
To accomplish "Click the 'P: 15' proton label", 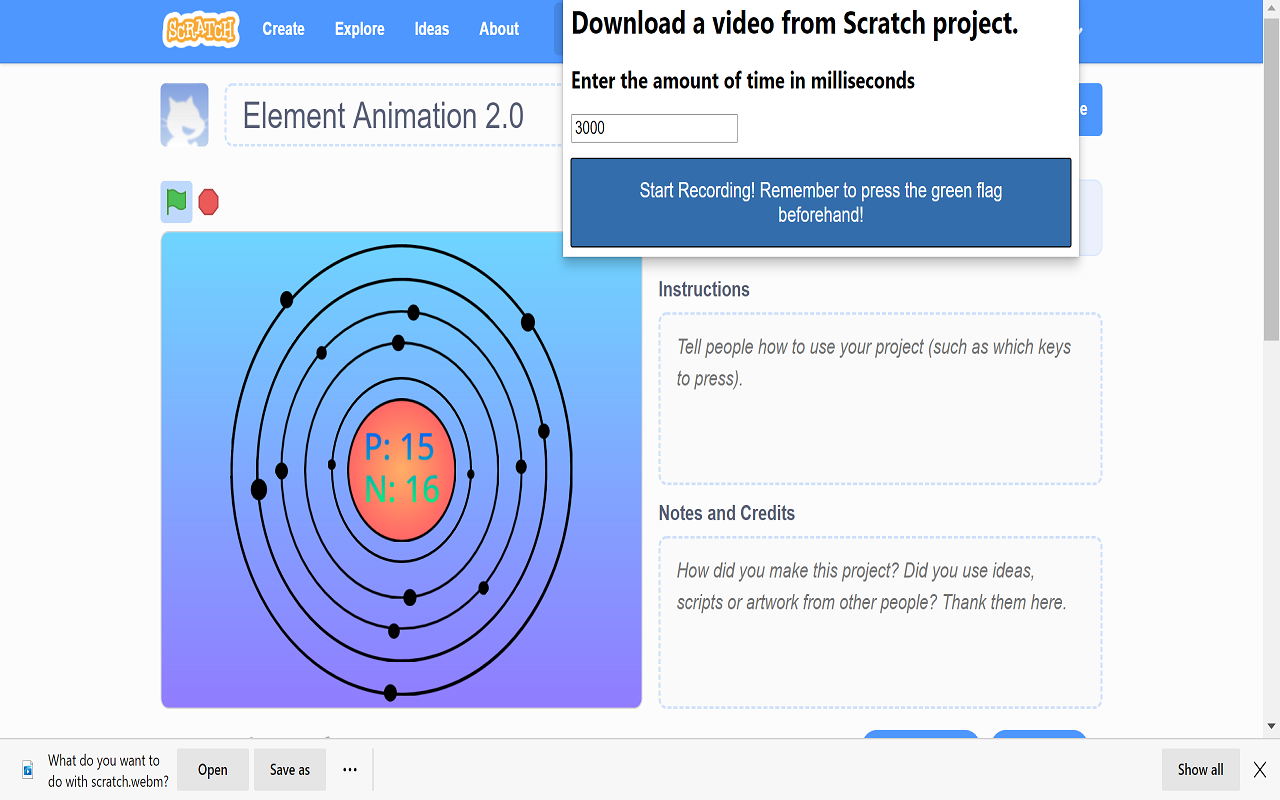I will (400, 447).
